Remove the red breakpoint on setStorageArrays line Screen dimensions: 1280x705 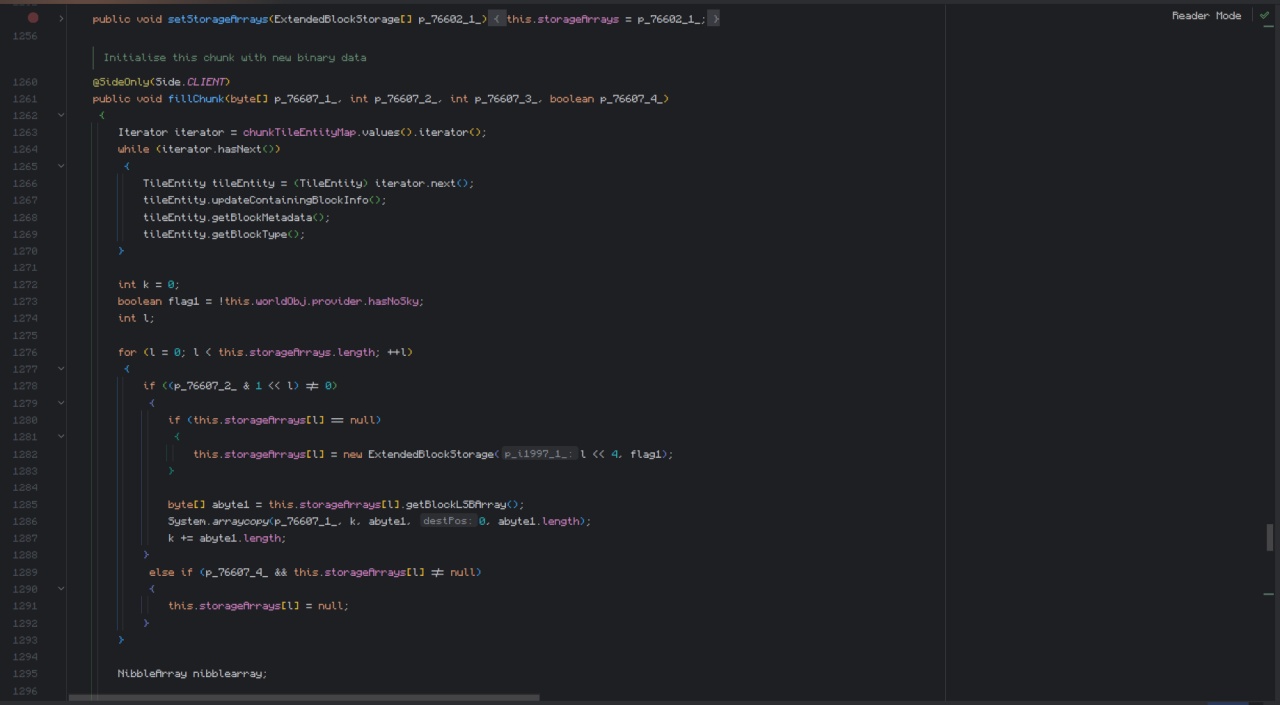[x=33, y=18]
